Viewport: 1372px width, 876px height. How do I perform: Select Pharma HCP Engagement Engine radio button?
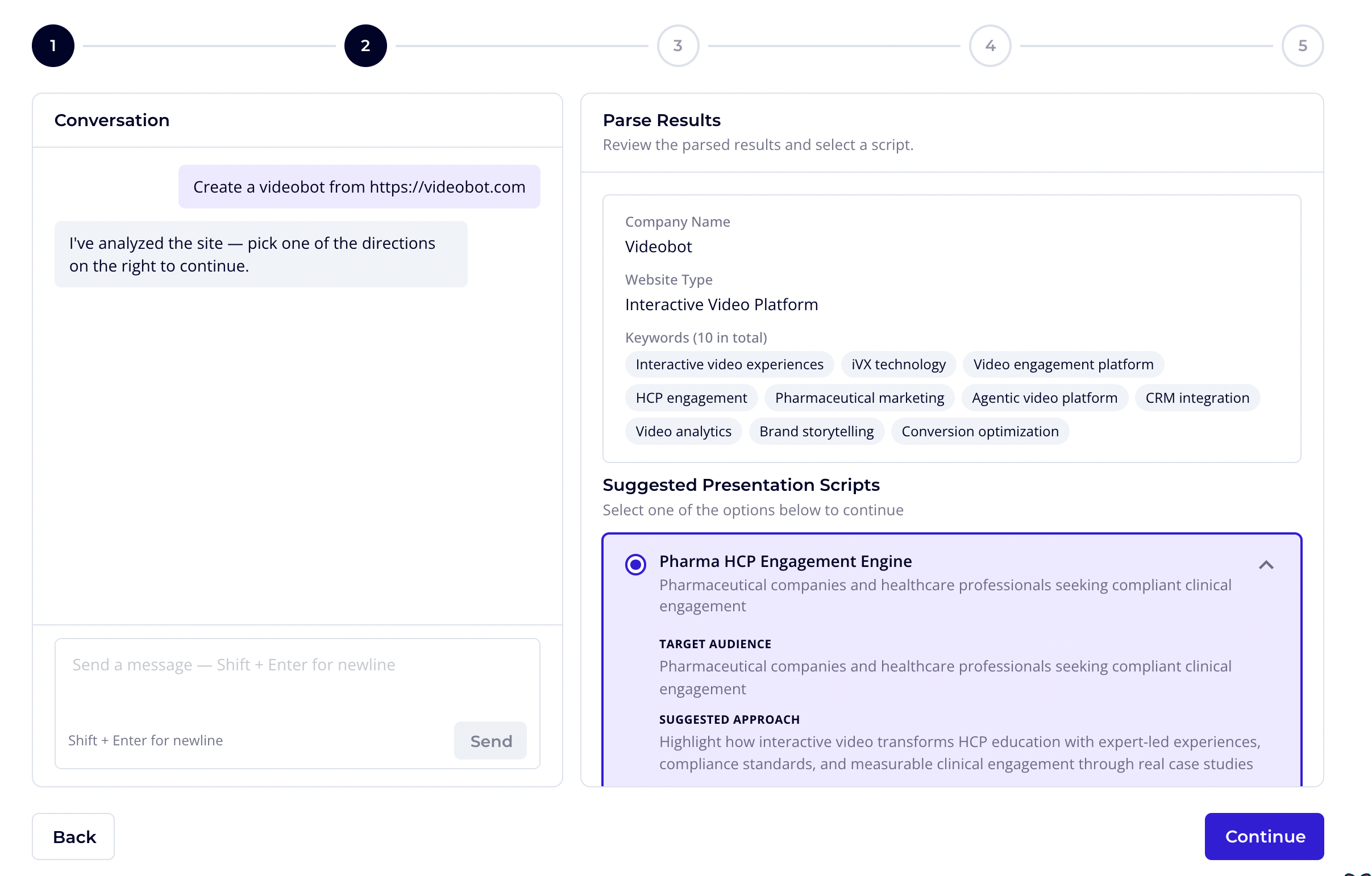click(635, 564)
